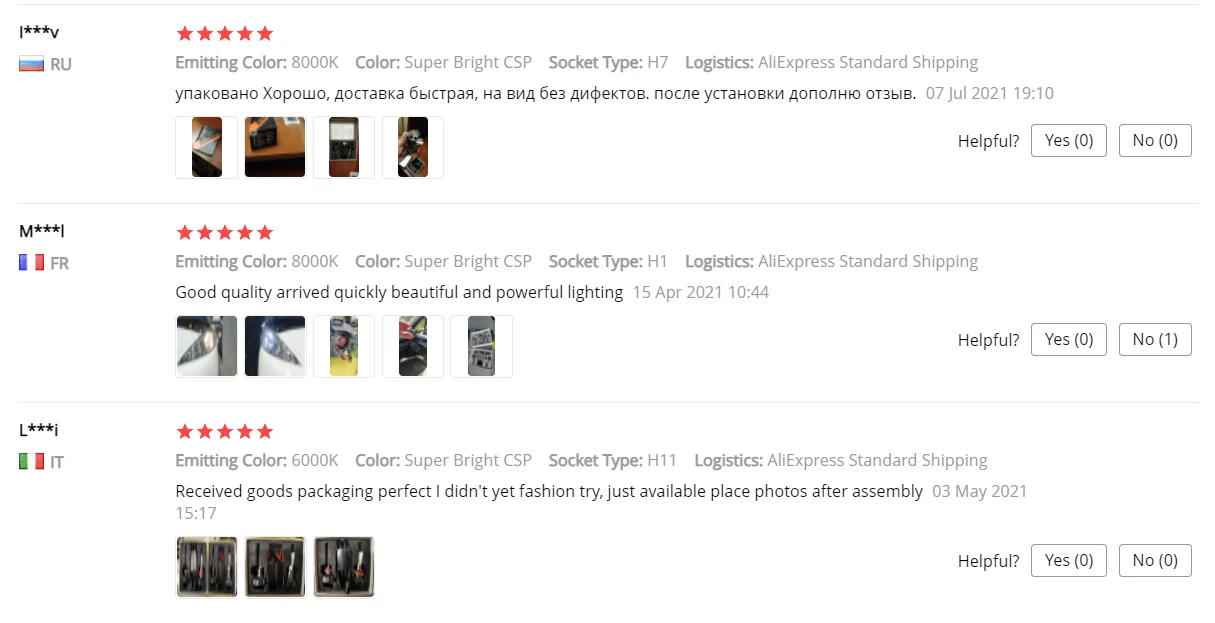Vote No (0) on Italian review
Image resolution: width=1215 pixels, height=623 pixels.
pos(1155,560)
